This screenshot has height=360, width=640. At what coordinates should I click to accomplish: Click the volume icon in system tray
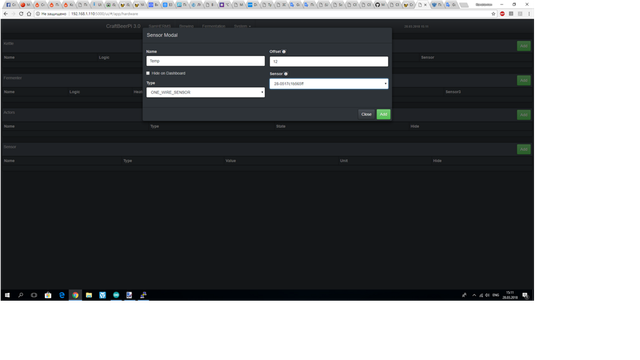pos(487,295)
